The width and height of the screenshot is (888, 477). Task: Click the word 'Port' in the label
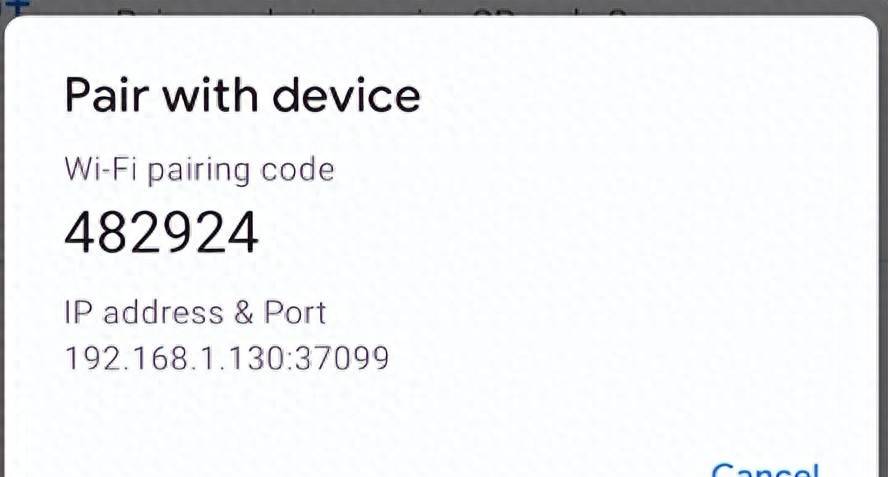click(295, 313)
